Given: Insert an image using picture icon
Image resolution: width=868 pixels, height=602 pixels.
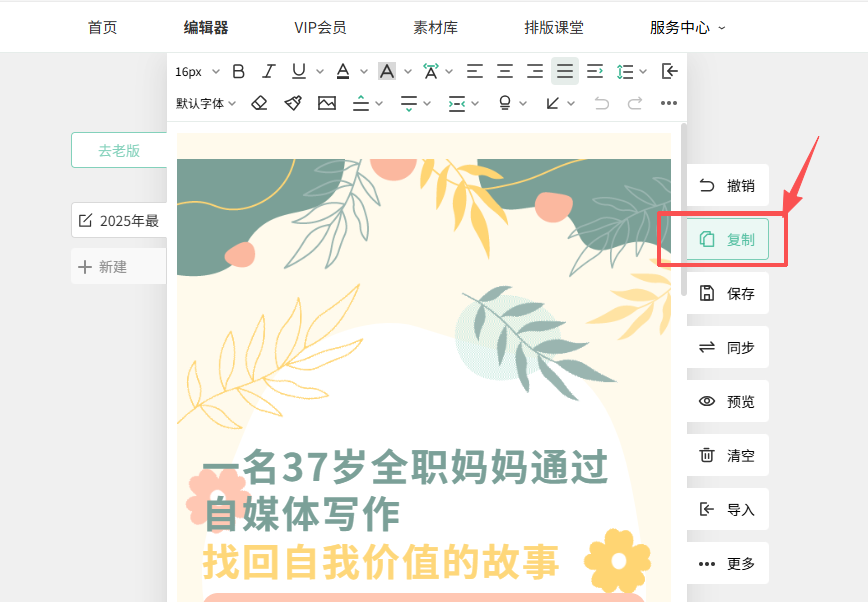Looking at the screenshot, I should [x=327, y=103].
